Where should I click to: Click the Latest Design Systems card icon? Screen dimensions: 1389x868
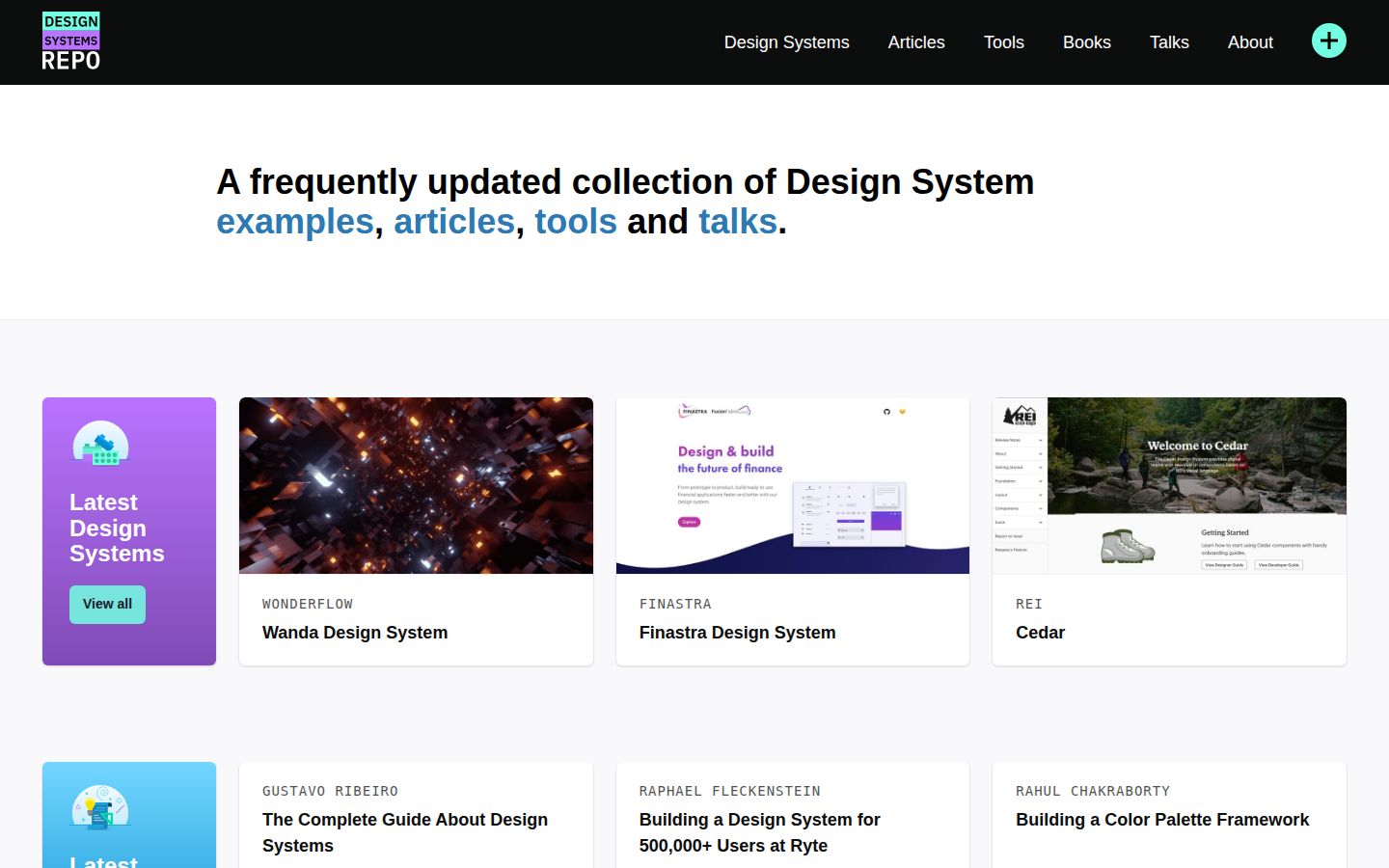tap(100, 444)
